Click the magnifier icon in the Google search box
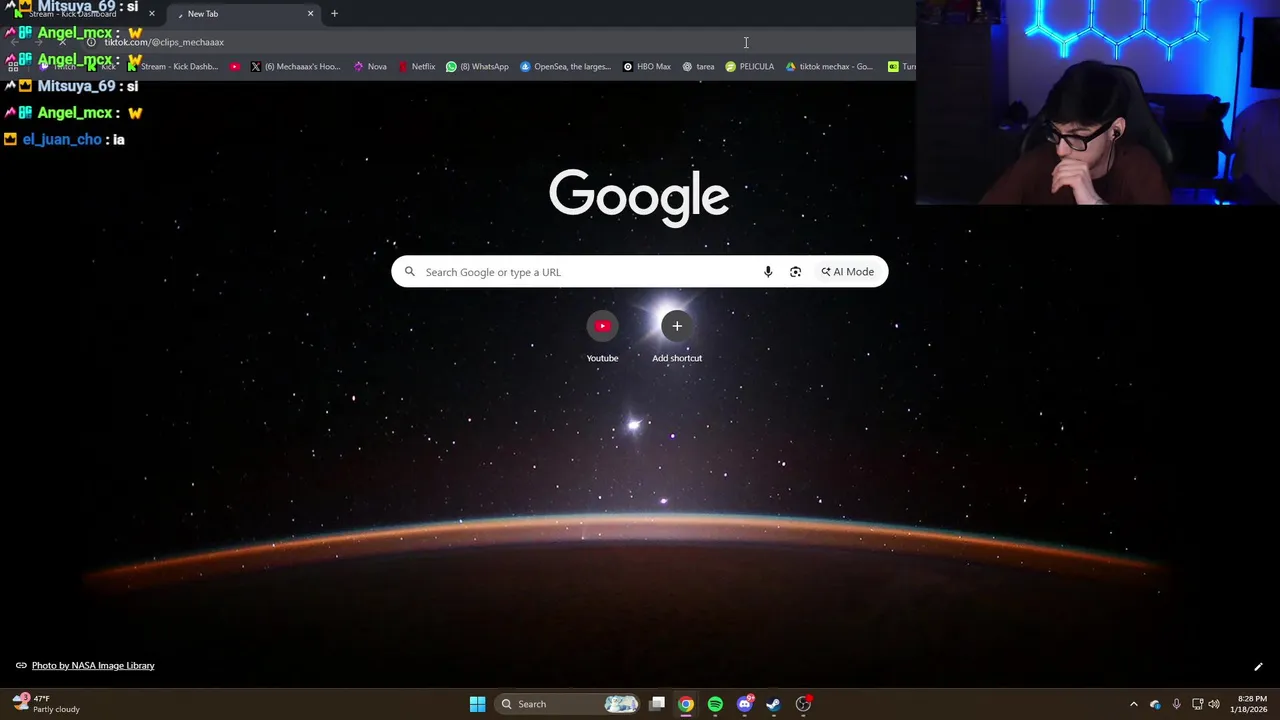The width and height of the screenshot is (1280, 720). click(x=409, y=272)
